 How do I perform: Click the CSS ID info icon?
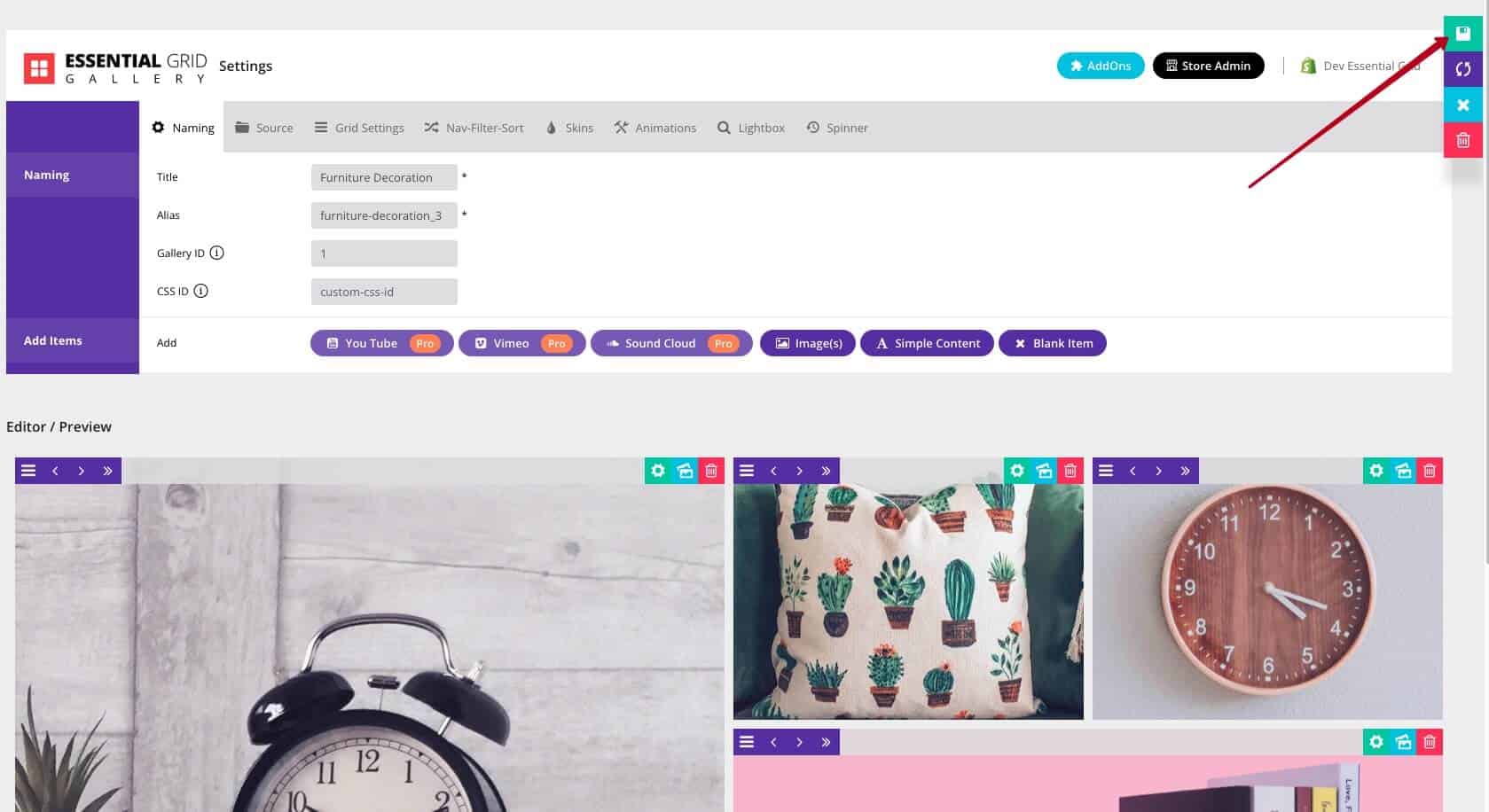200,291
